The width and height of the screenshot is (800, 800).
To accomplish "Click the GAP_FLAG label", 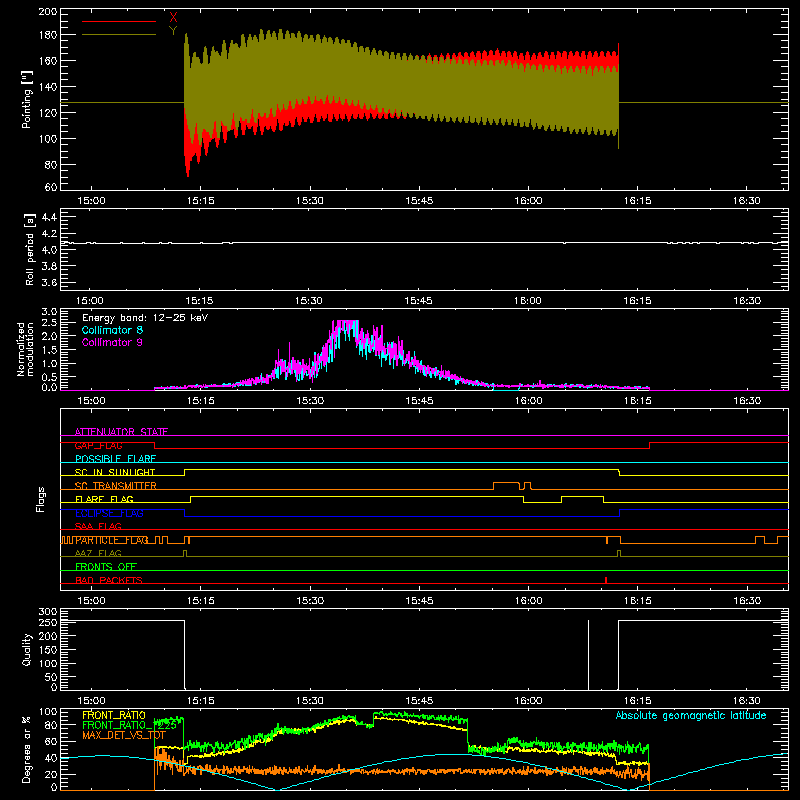I will pyautogui.click(x=98, y=445).
